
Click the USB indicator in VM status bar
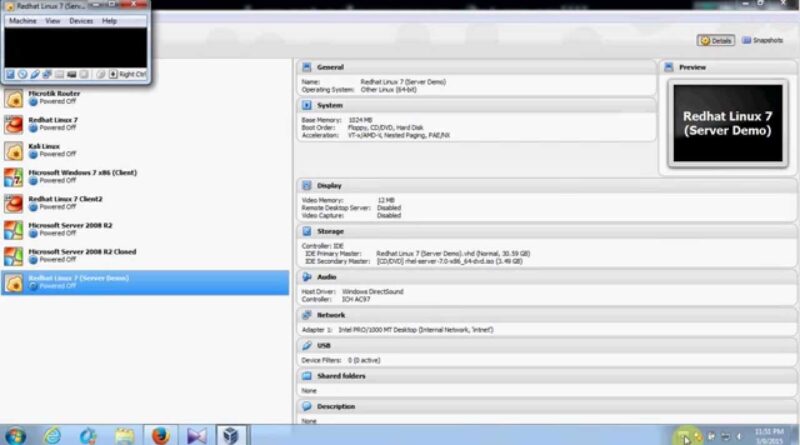(x=35, y=75)
